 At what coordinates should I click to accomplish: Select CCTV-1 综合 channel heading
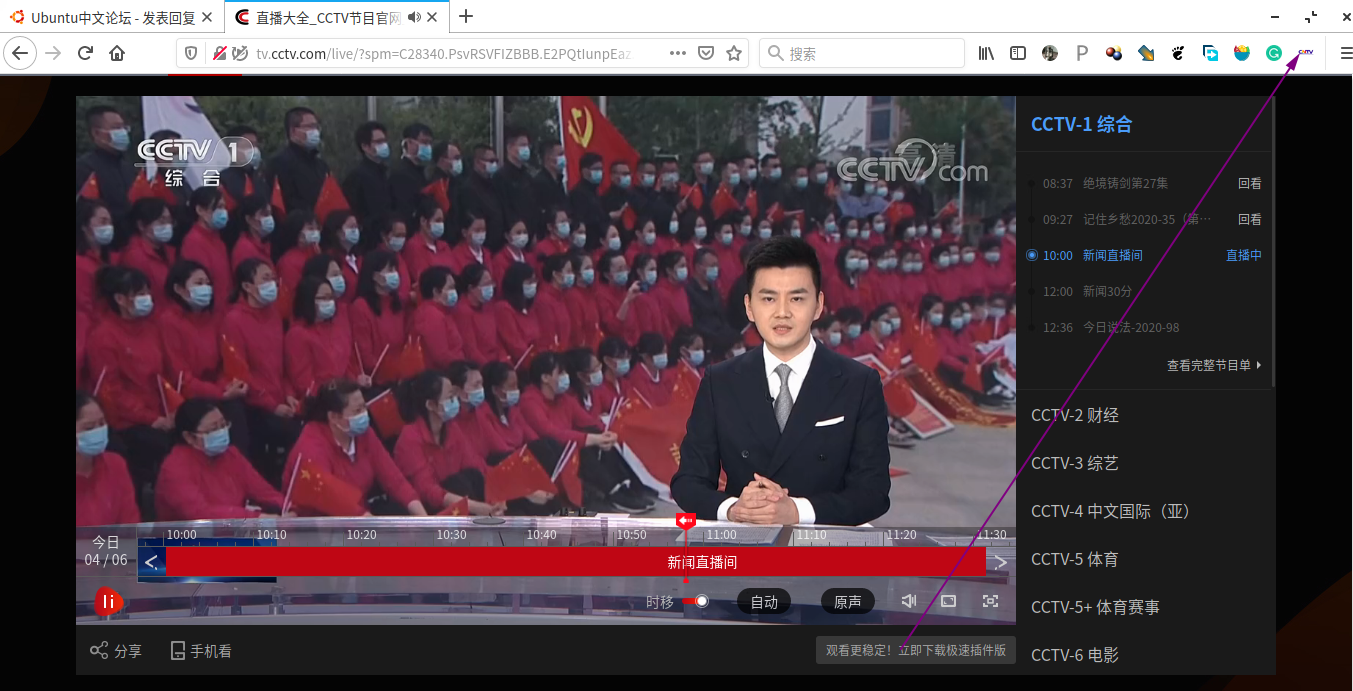tap(1082, 125)
